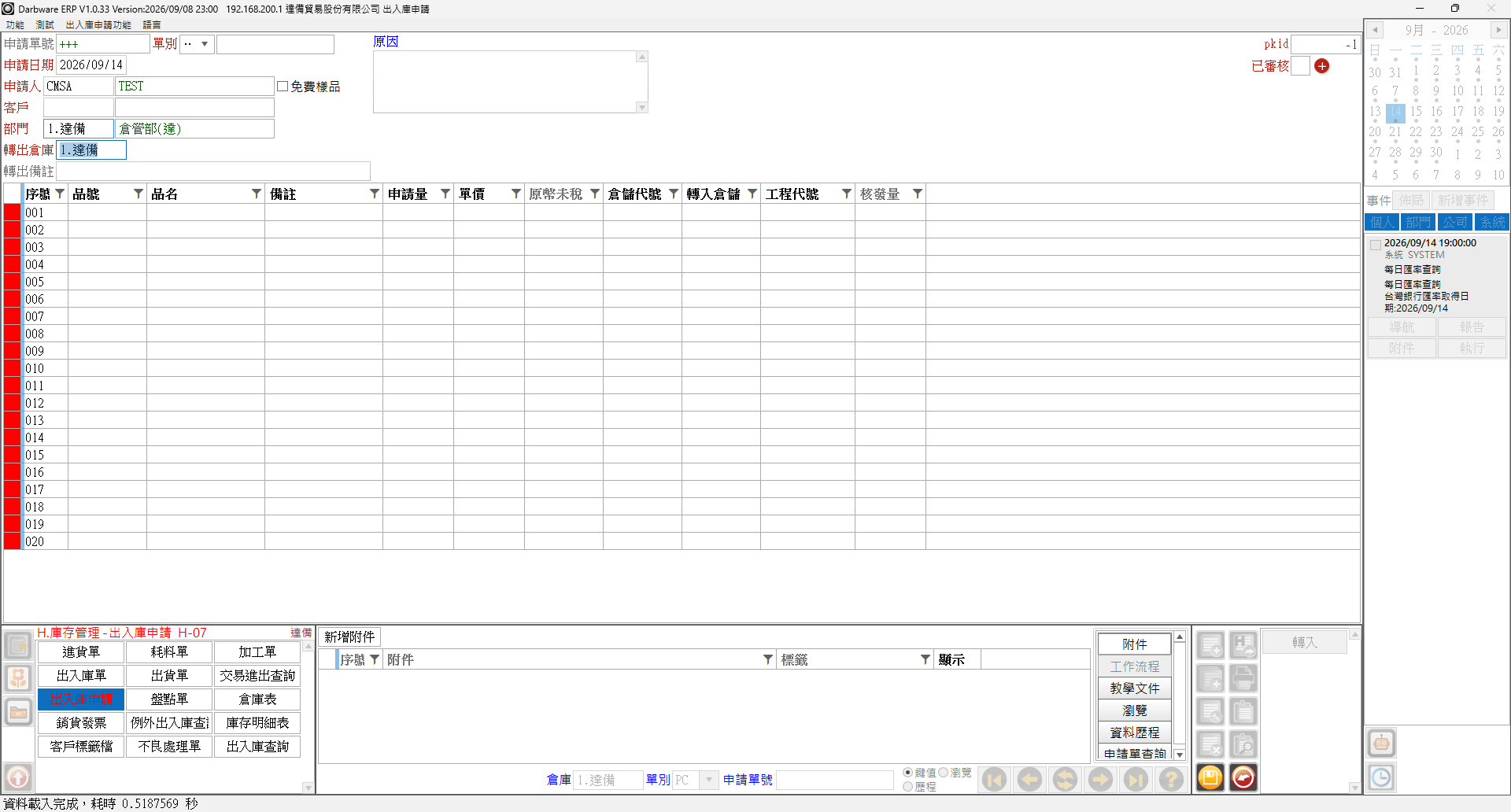Open the 出入庫申請功能 menu
This screenshot has width=1511, height=812.
[x=98, y=25]
